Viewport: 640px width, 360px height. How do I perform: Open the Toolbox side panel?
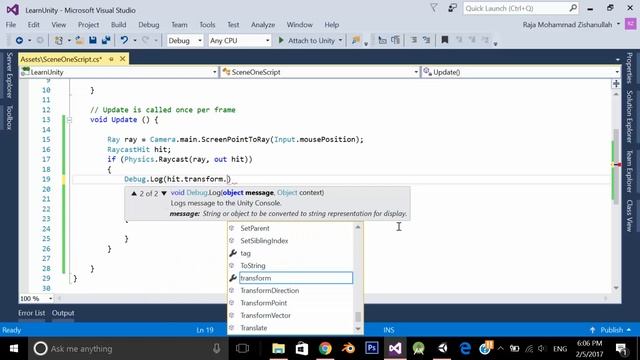click(x=9, y=118)
